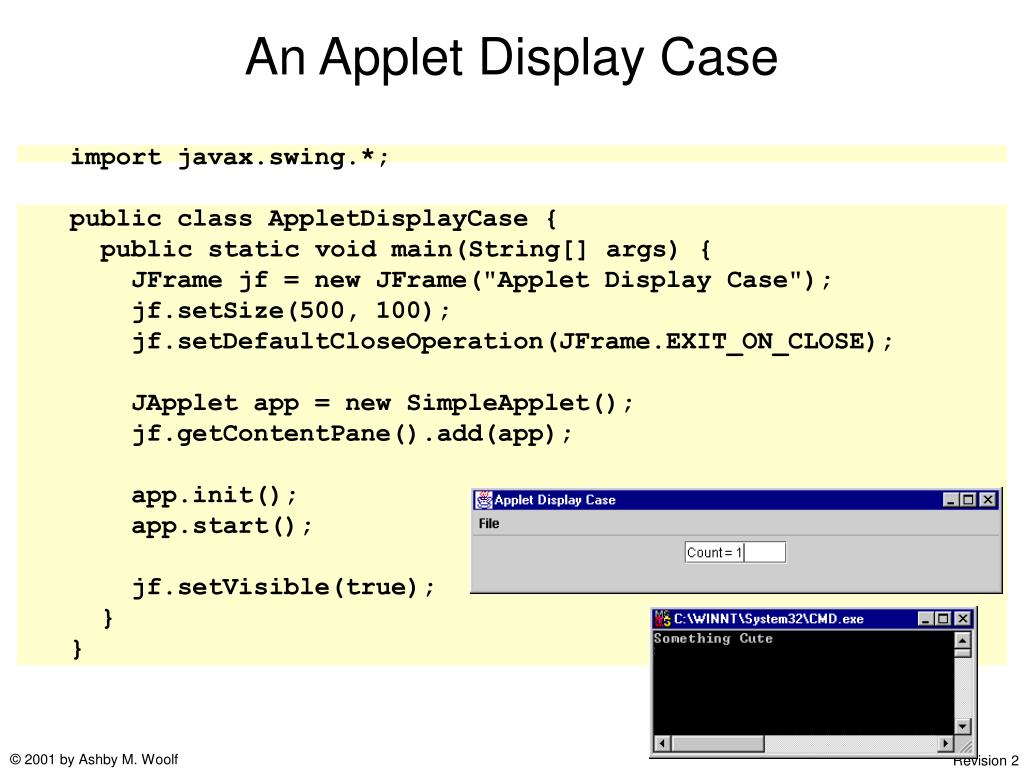Click the CMD horizontal scrollbar thumb
Screen dimensions: 1024x768
[x=717, y=743]
